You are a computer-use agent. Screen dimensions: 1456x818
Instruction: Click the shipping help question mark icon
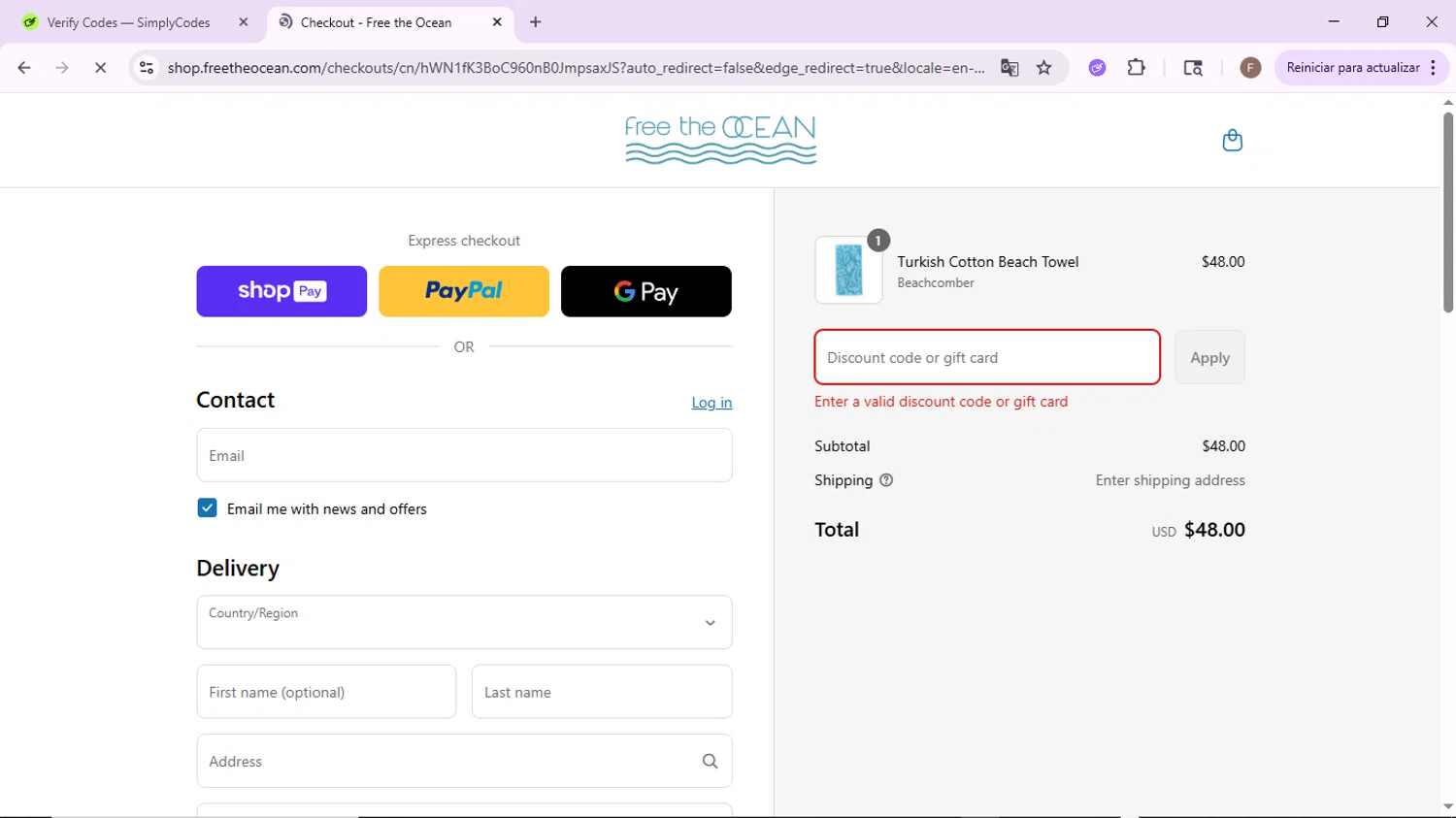pyautogui.click(x=886, y=480)
